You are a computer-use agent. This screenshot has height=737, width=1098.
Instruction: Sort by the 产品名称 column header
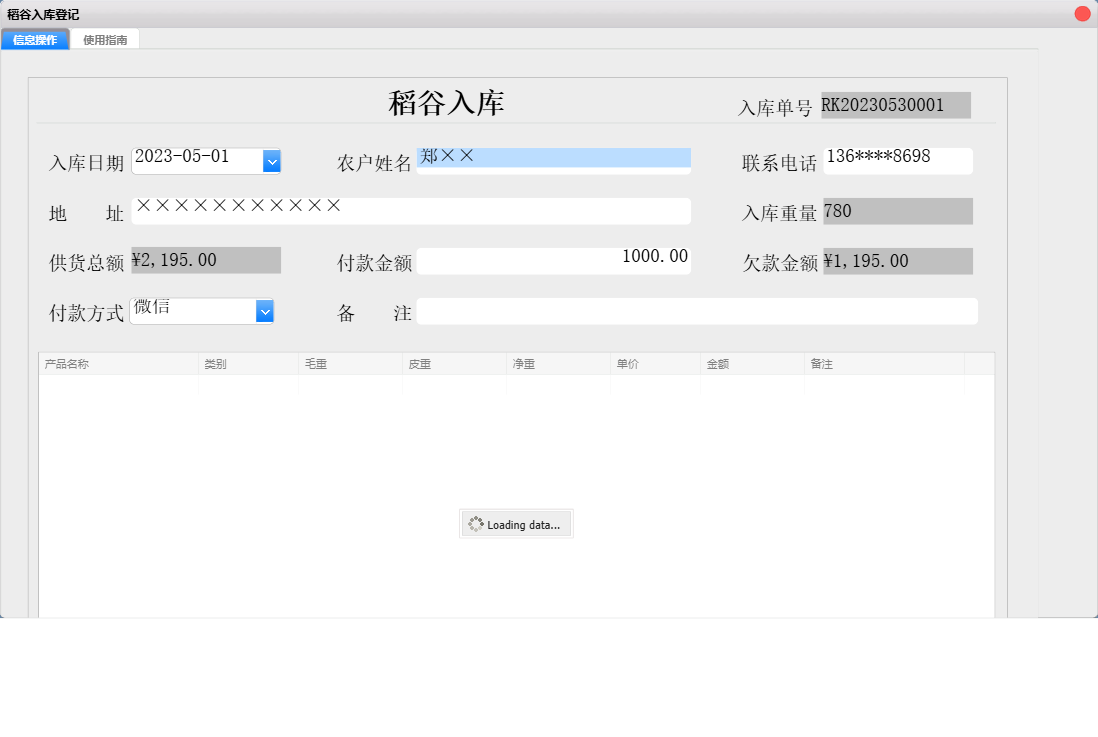pyautogui.click(x=118, y=364)
